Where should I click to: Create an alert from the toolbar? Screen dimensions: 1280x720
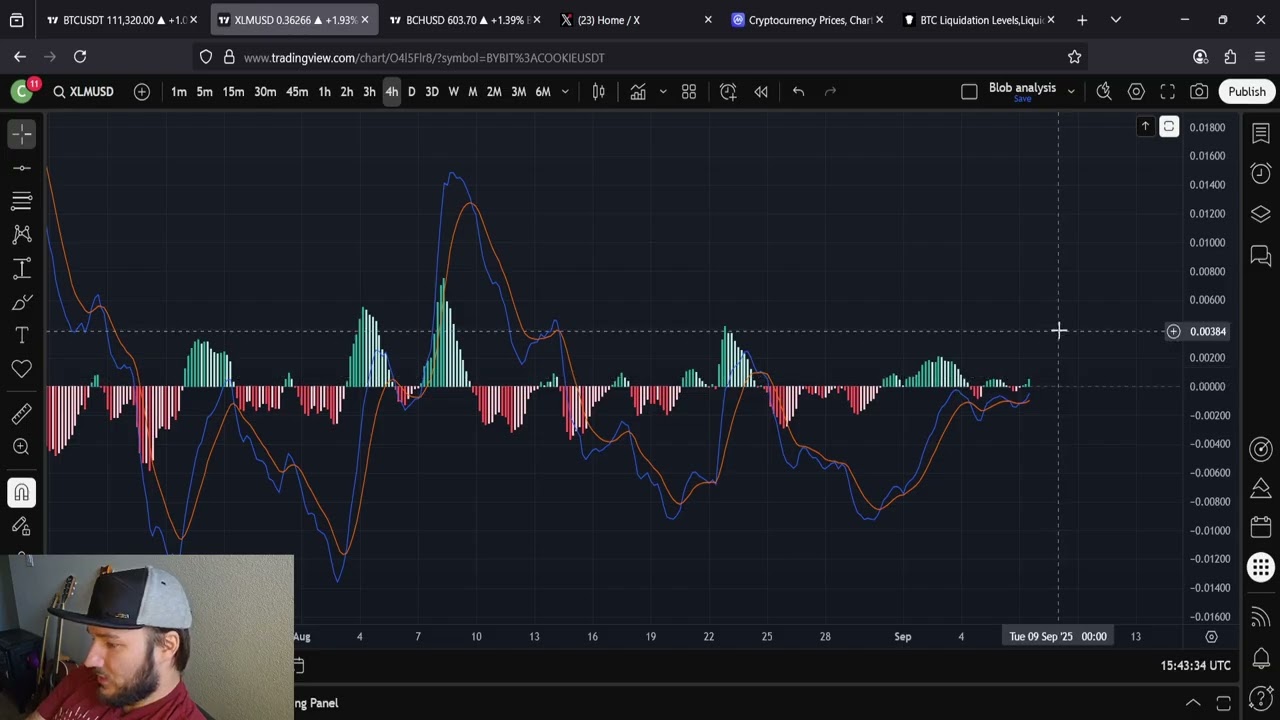(x=728, y=92)
